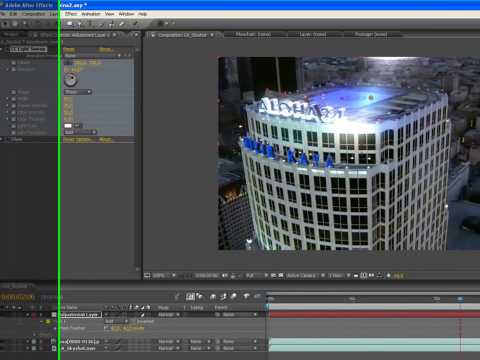Click the Mask Feather value
The width and height of the screenshot is (480, 360).
tap(127, 328)
